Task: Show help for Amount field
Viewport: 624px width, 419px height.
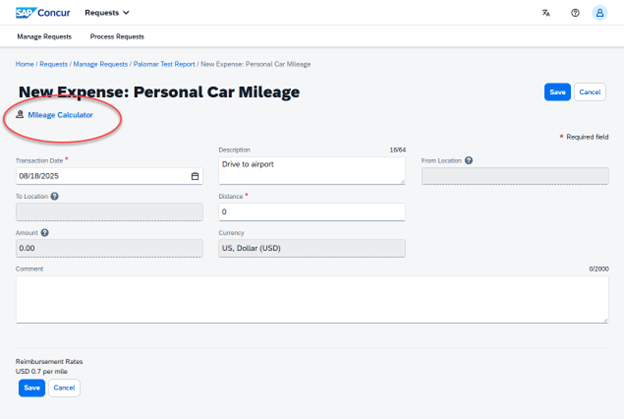Action: point(45,233)
